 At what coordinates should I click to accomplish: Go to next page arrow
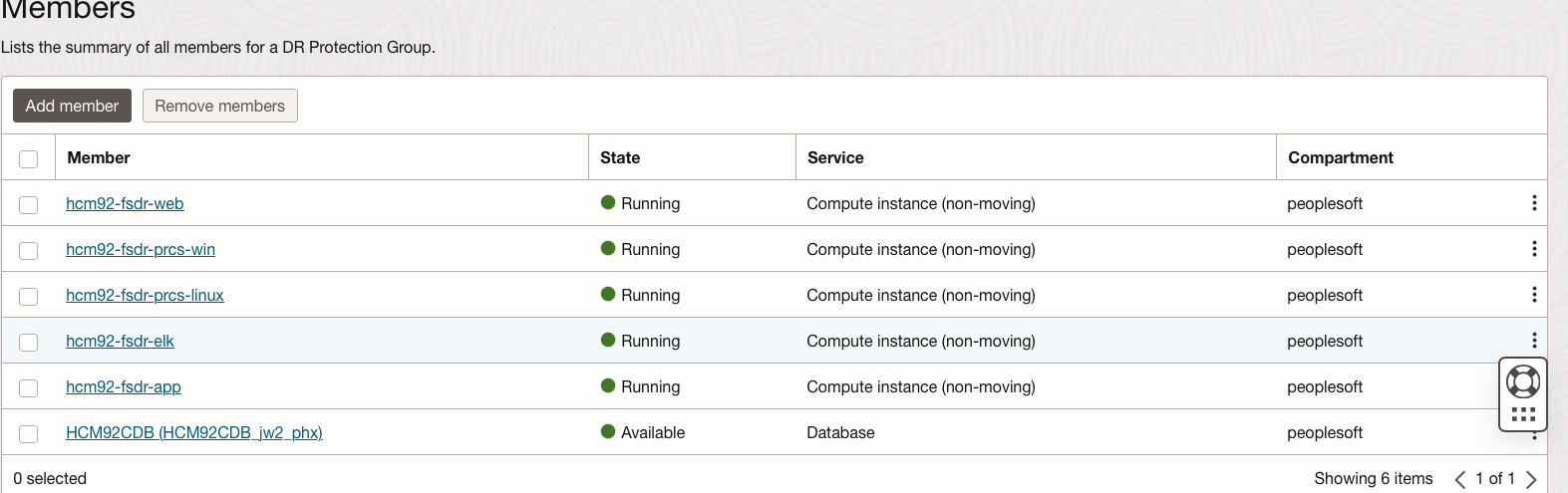pyautogui.click(x=1531, y=480)
